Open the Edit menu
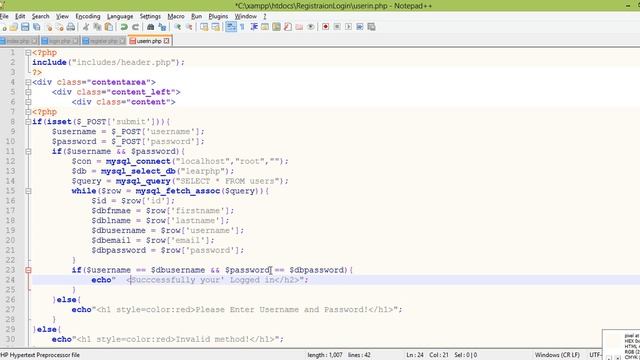 pos(20,16)
